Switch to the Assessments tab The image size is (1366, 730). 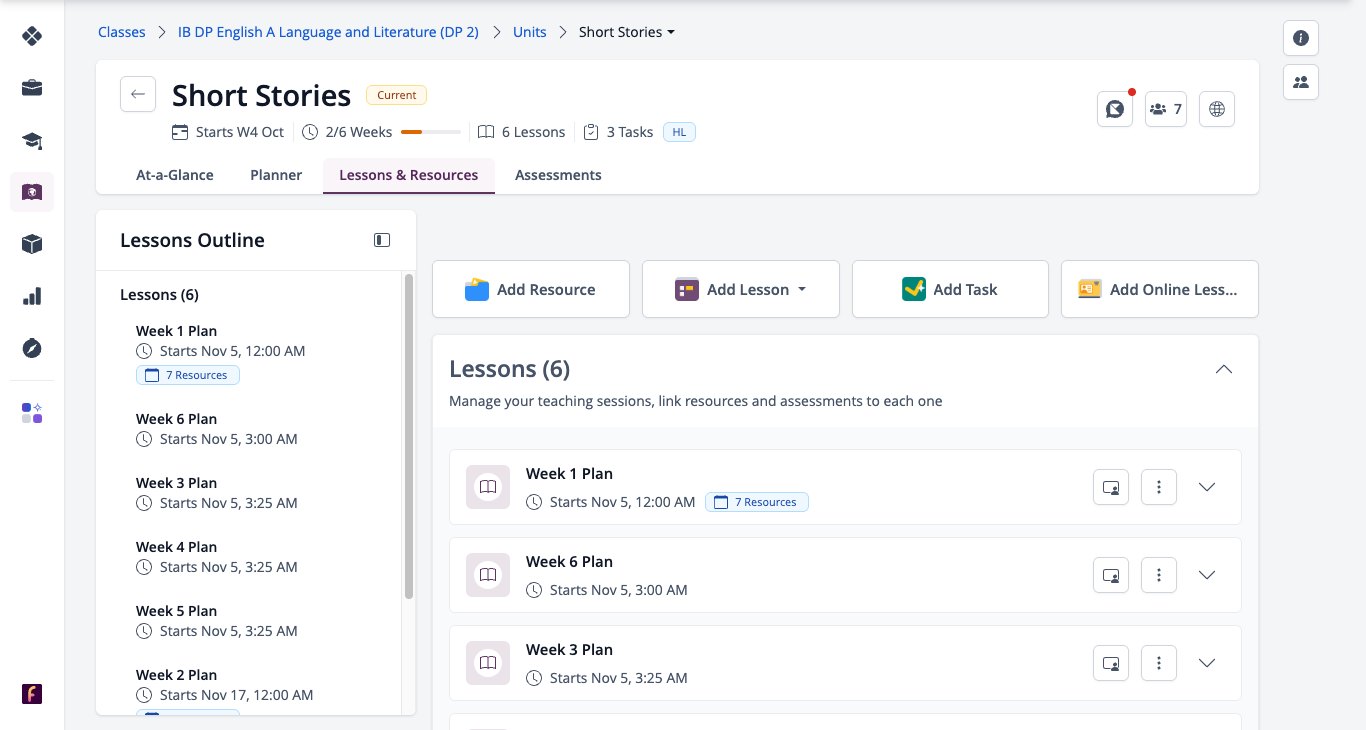point(558,175)
